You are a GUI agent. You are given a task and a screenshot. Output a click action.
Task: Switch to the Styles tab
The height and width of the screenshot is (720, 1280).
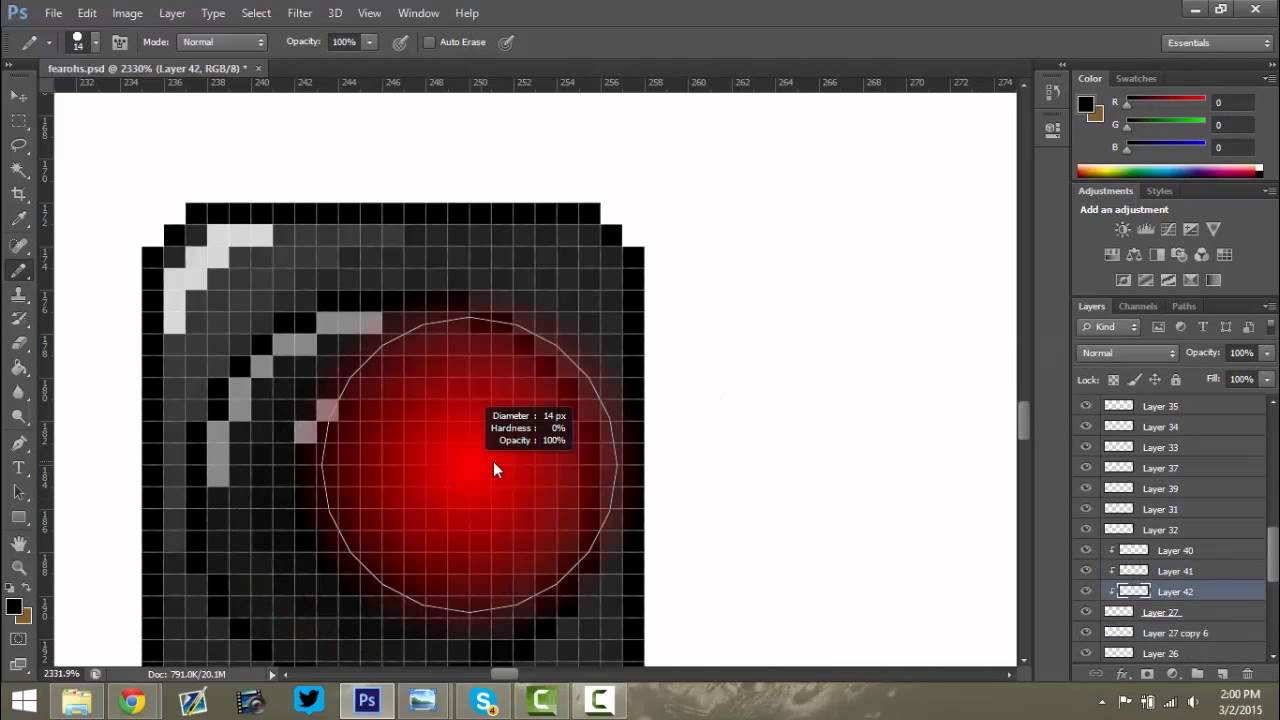(x=1159, y=191)
